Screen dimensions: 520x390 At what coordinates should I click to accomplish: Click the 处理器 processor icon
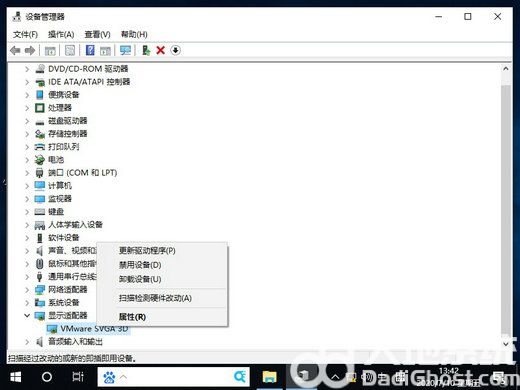coord(40,108)
